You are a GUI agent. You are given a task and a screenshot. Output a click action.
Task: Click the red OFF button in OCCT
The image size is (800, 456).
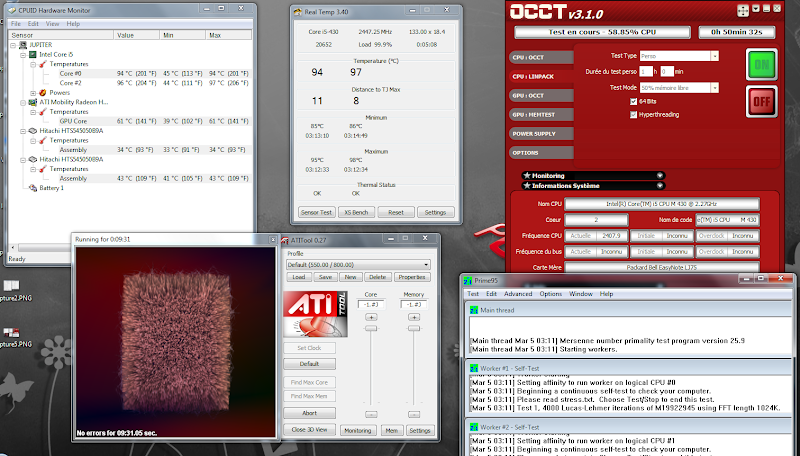(x=762, y=102)
